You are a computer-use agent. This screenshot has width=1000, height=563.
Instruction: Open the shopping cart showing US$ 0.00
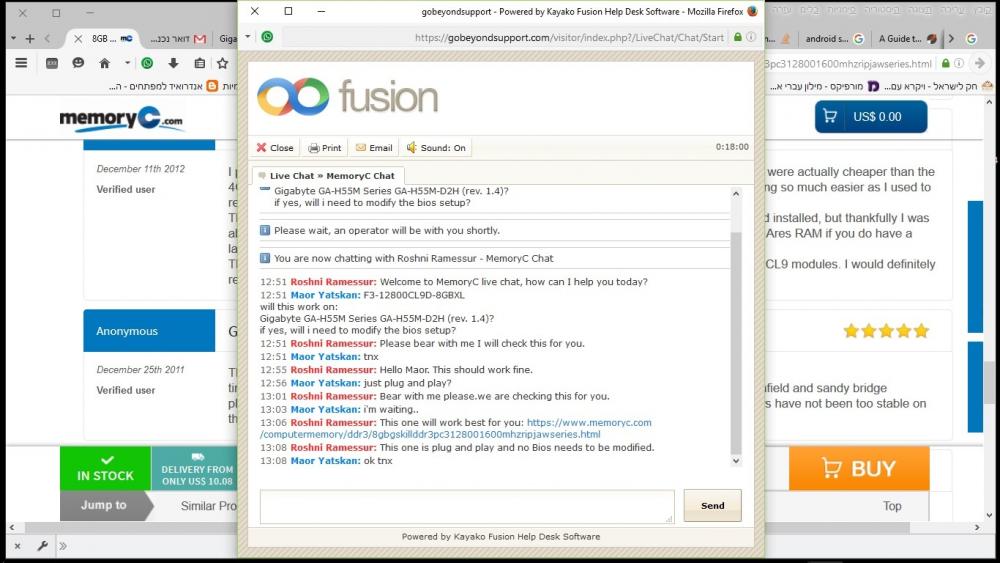pyautogui.click(x=871, y=117)
